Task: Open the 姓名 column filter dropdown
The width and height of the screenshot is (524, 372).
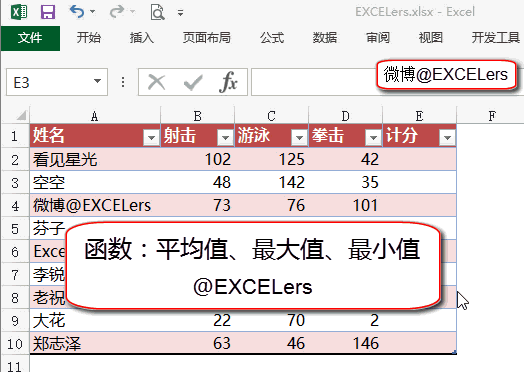Action: pyautogui.click(x=151, y=137)
